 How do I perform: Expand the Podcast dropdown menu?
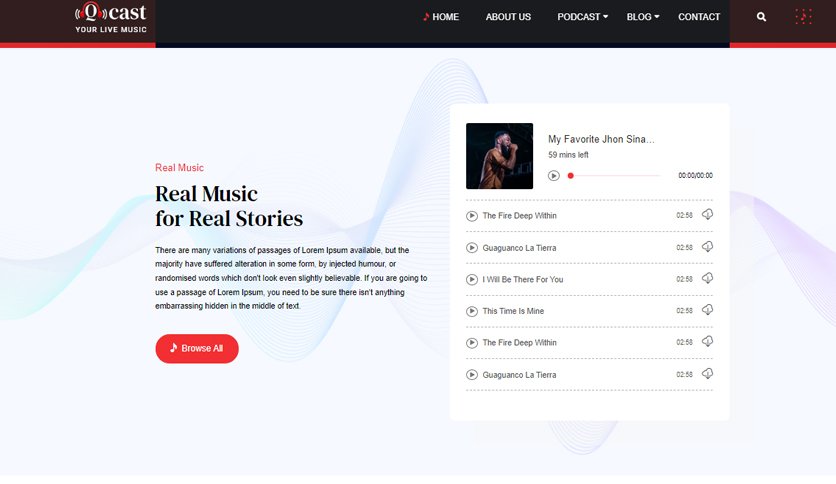[582, 17]
